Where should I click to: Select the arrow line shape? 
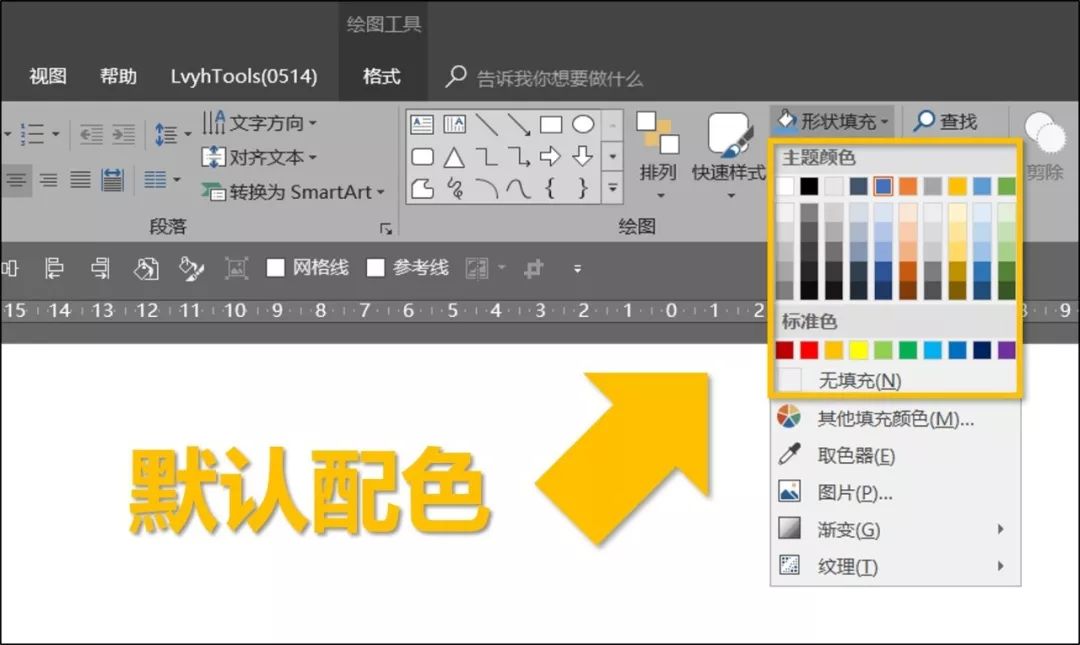519,124
